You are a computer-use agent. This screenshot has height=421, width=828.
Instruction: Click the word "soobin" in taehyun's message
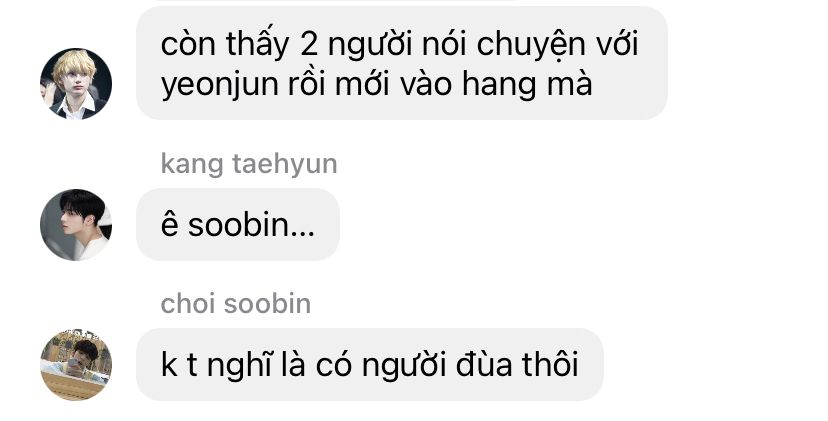pos(239,225)
